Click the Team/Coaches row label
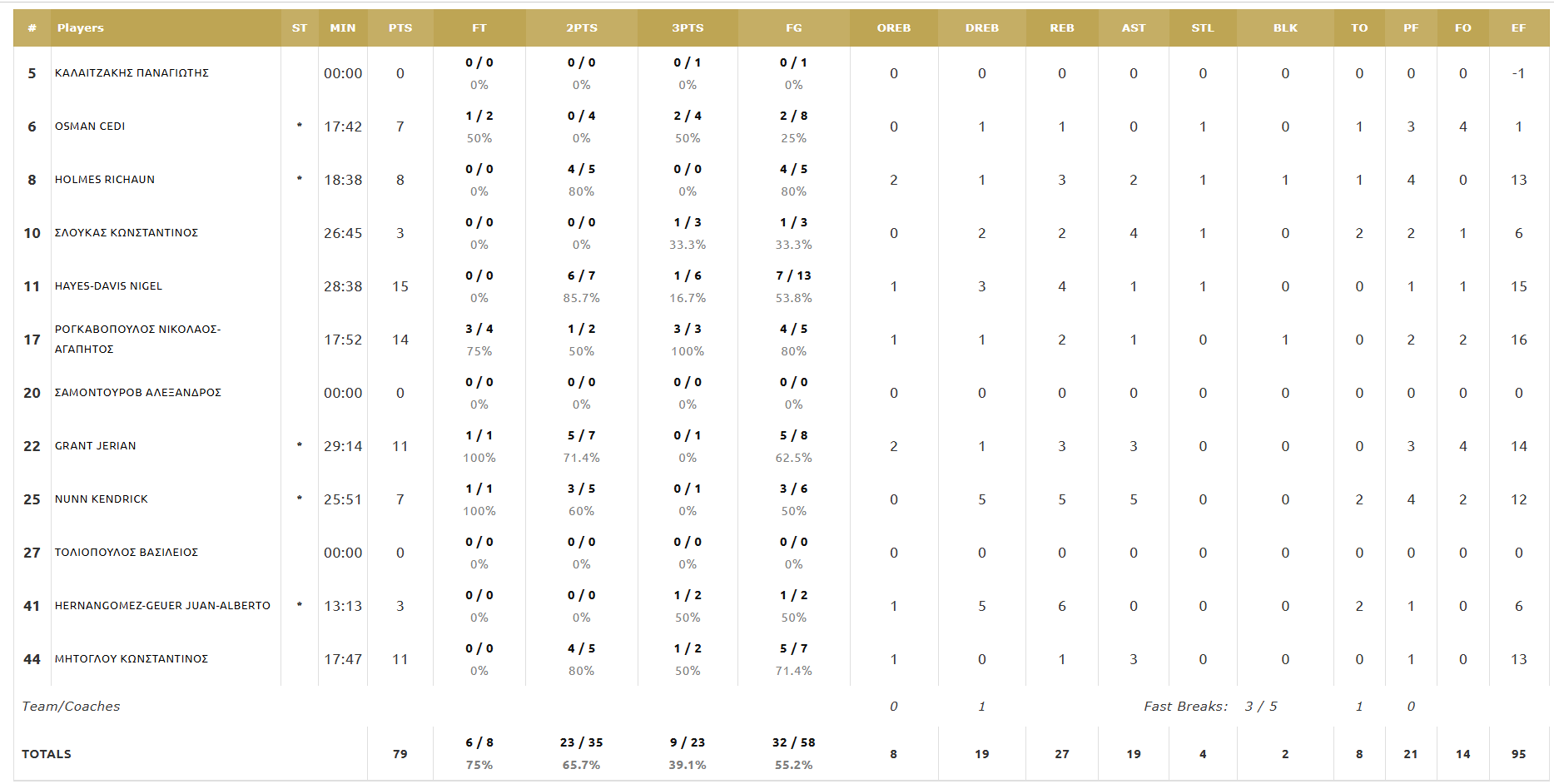 71,707
